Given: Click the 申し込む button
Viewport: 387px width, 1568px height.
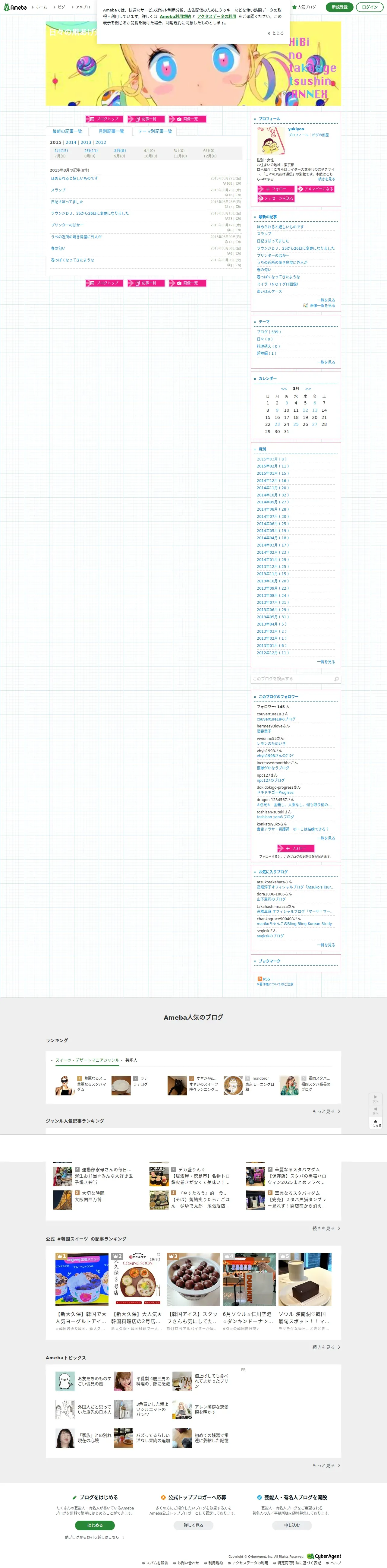Looking at the screenshot, I should tap(292, 1525).
